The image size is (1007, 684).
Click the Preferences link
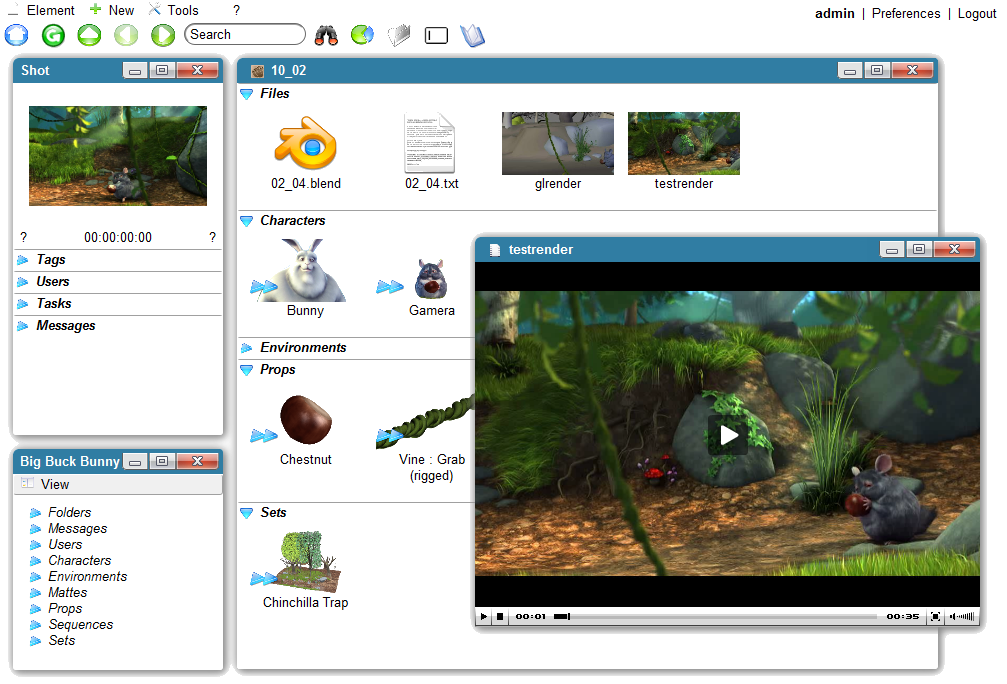click(x=905, y=13)
